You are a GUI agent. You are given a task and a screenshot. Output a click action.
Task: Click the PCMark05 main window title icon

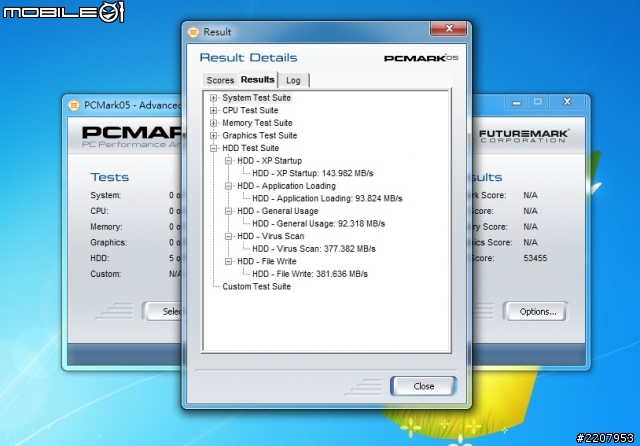coord(73,106)
